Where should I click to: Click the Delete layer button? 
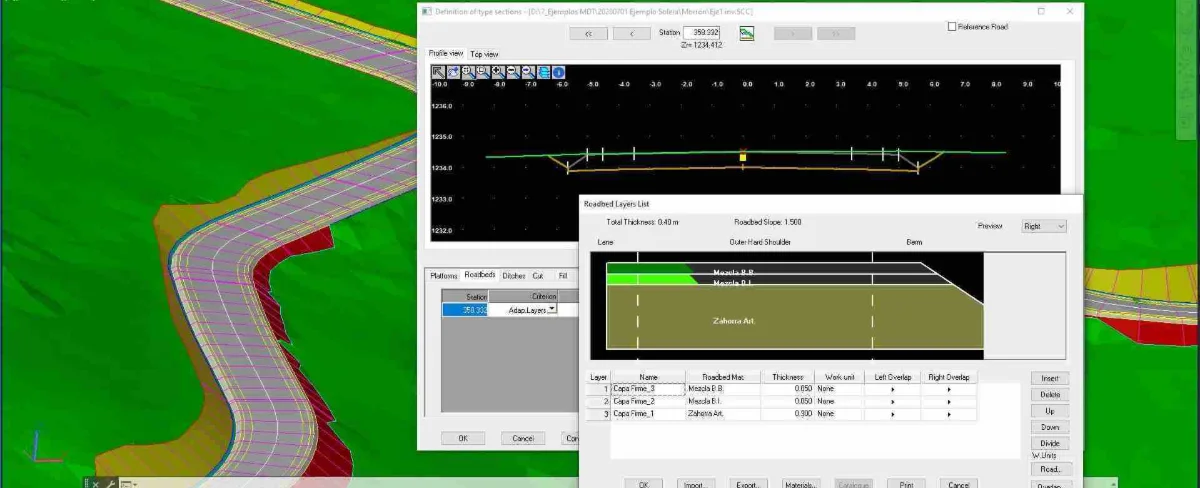click(1050, 395)
